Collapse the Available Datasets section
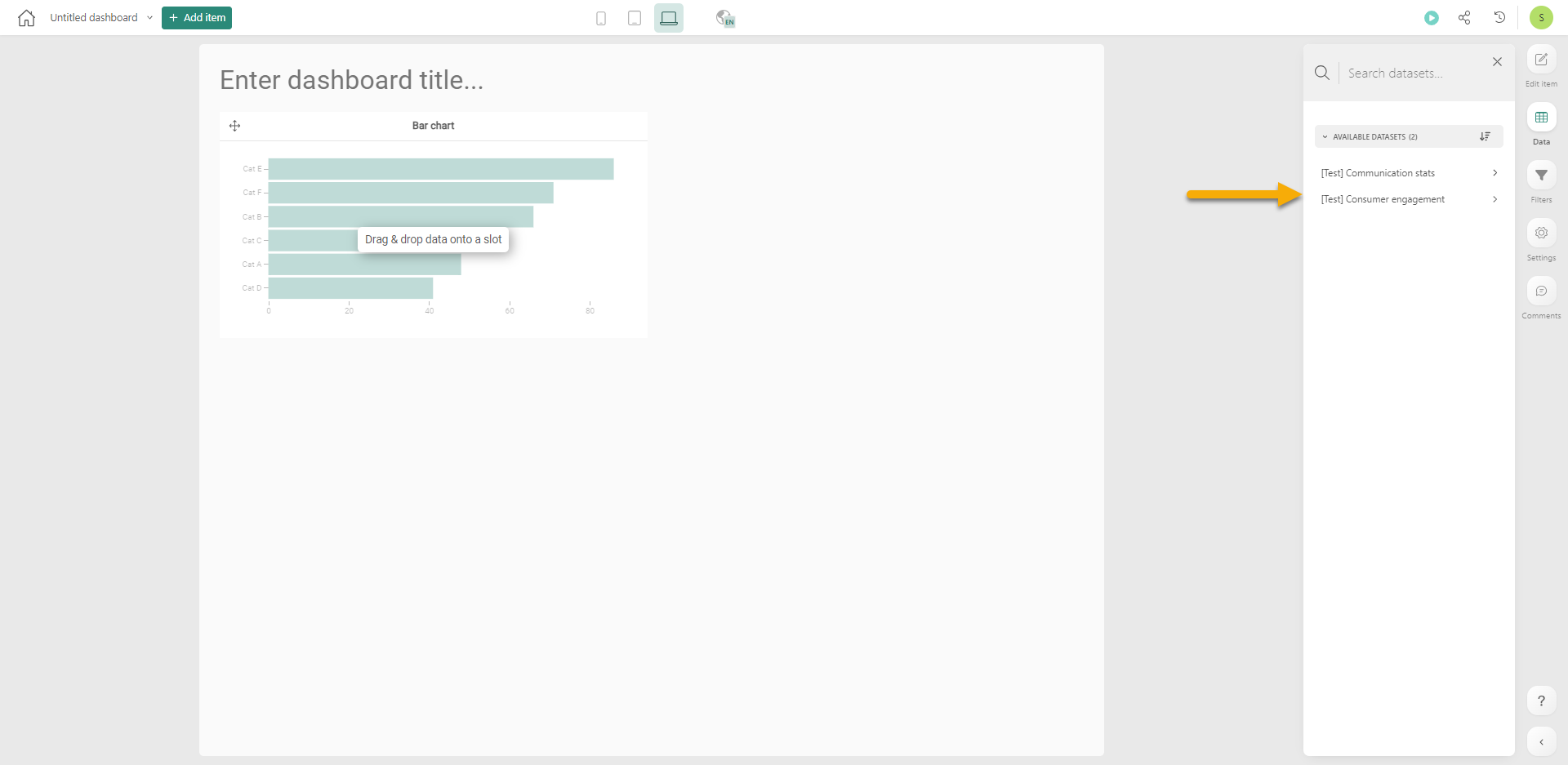 (1325, 137)
